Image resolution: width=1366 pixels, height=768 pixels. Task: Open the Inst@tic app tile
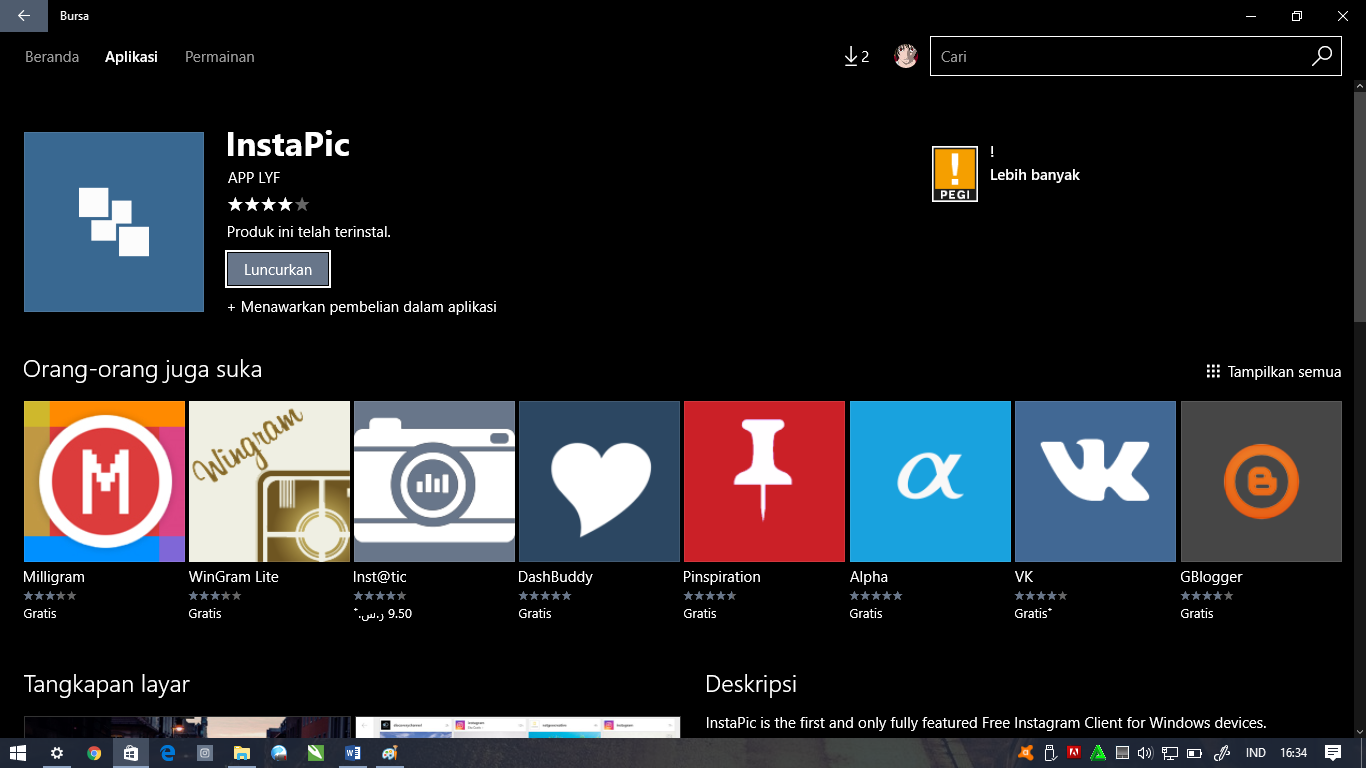(434, 481)
